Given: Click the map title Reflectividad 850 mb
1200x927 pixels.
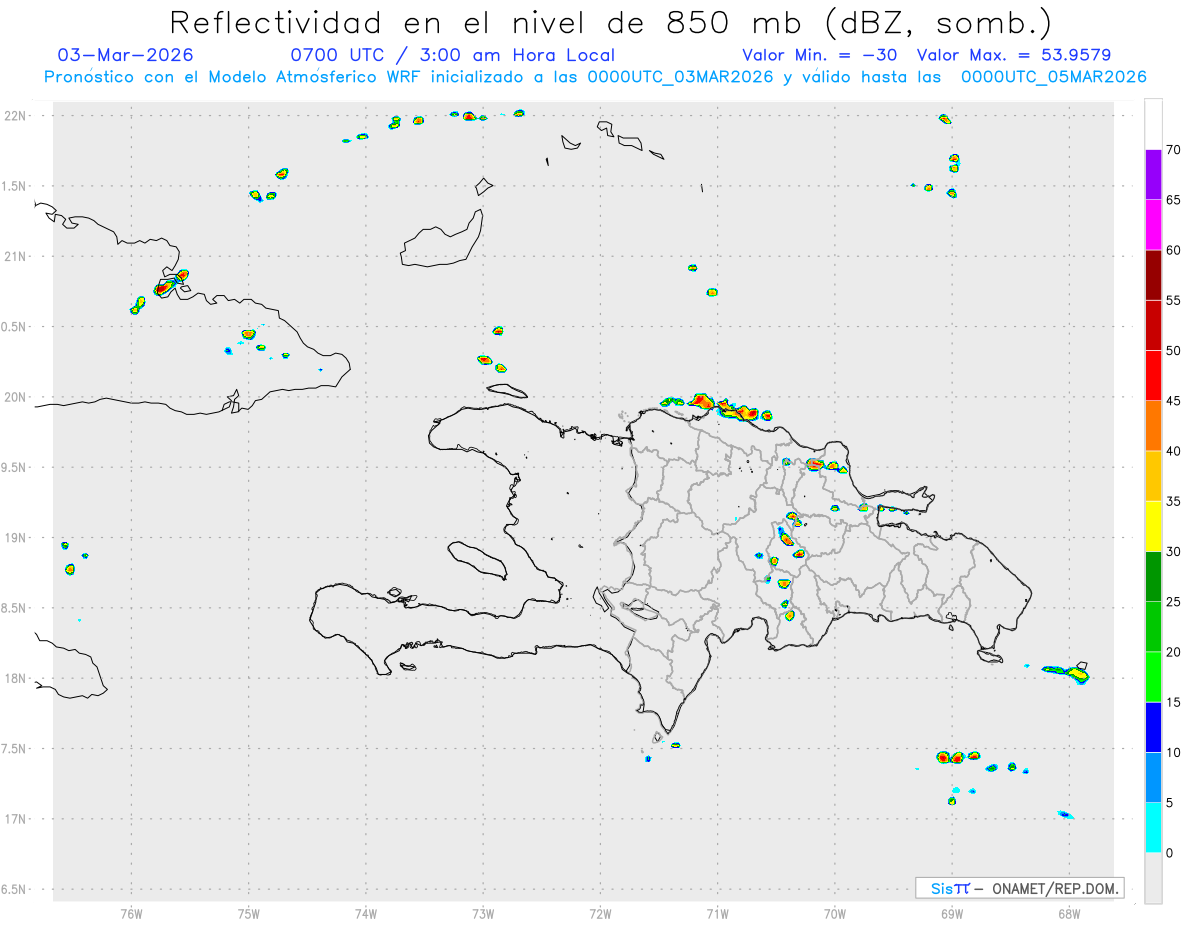Looking at the screenshot, I should click(x=611, y=22).
